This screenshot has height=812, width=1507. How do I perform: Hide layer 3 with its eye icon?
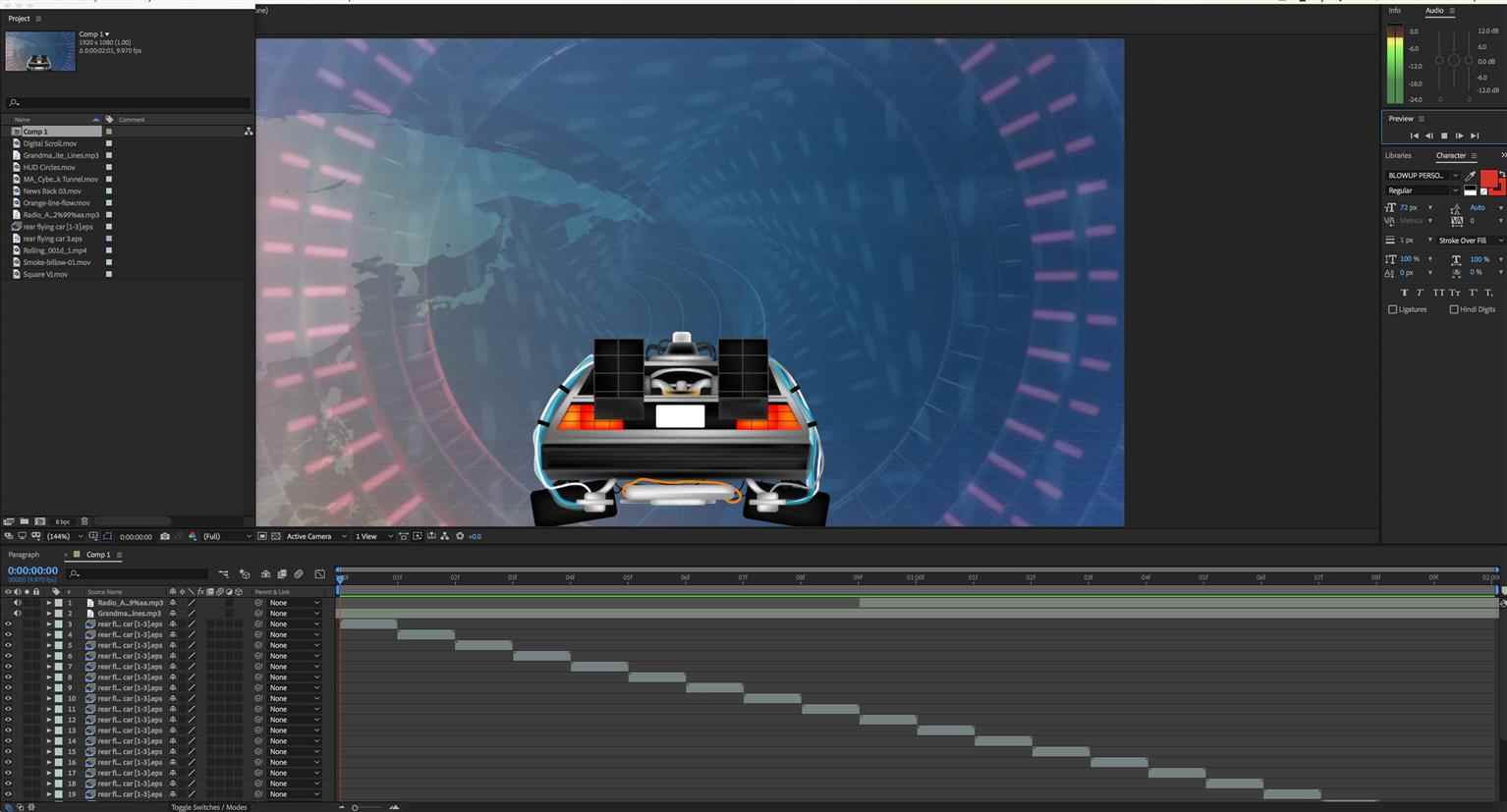8,624
